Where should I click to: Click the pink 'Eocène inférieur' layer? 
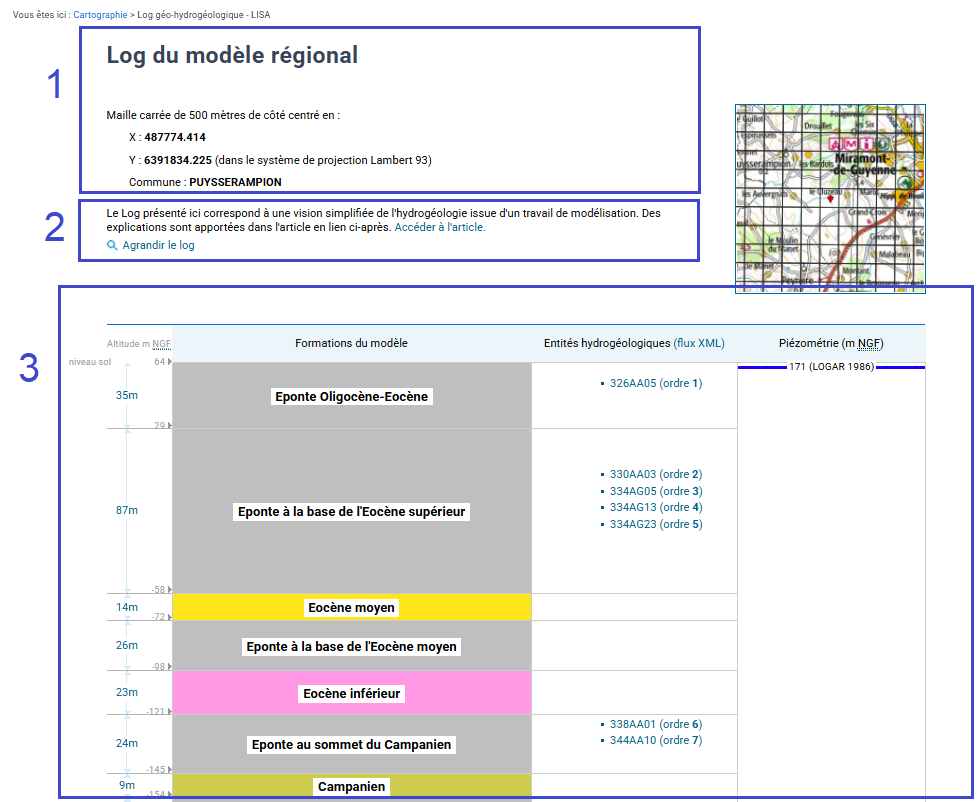[352, 693]
